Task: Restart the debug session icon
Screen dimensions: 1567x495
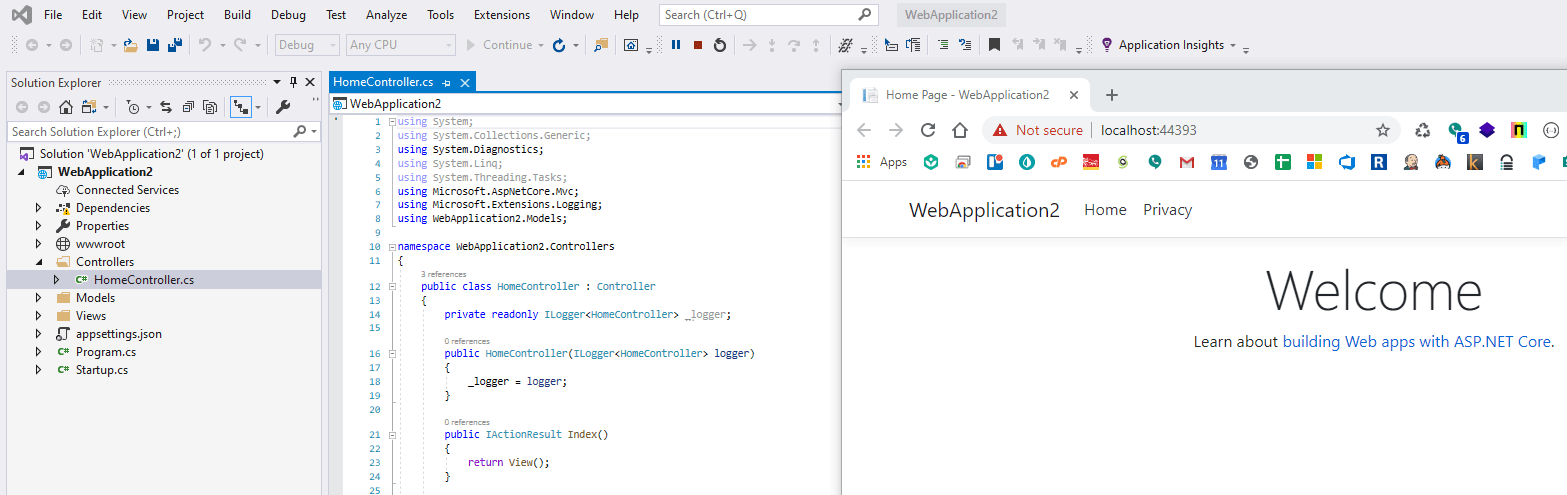Action: pos(719,45)
